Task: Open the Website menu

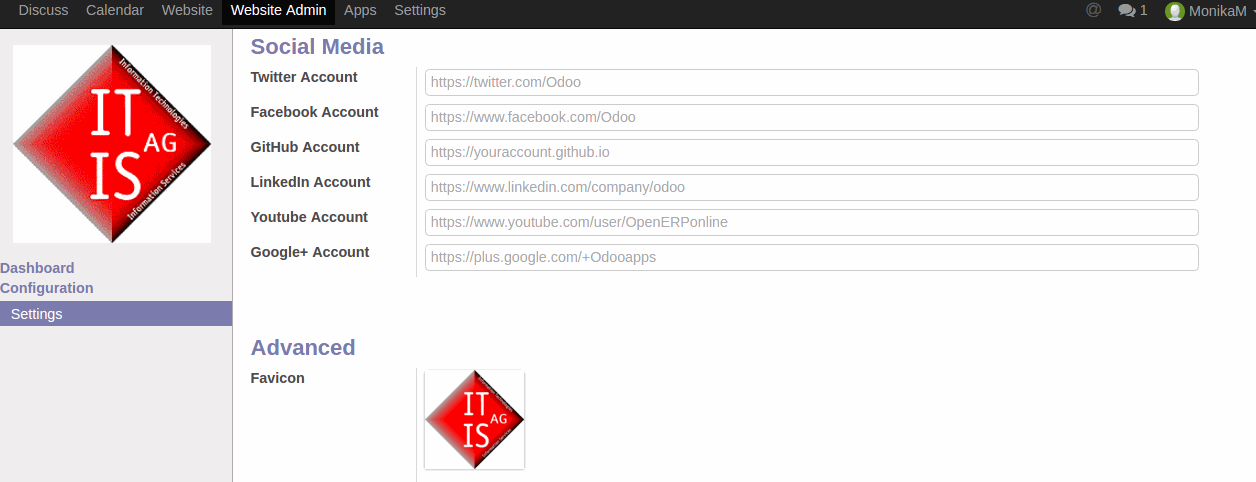Action: click(x=187, y=10)
